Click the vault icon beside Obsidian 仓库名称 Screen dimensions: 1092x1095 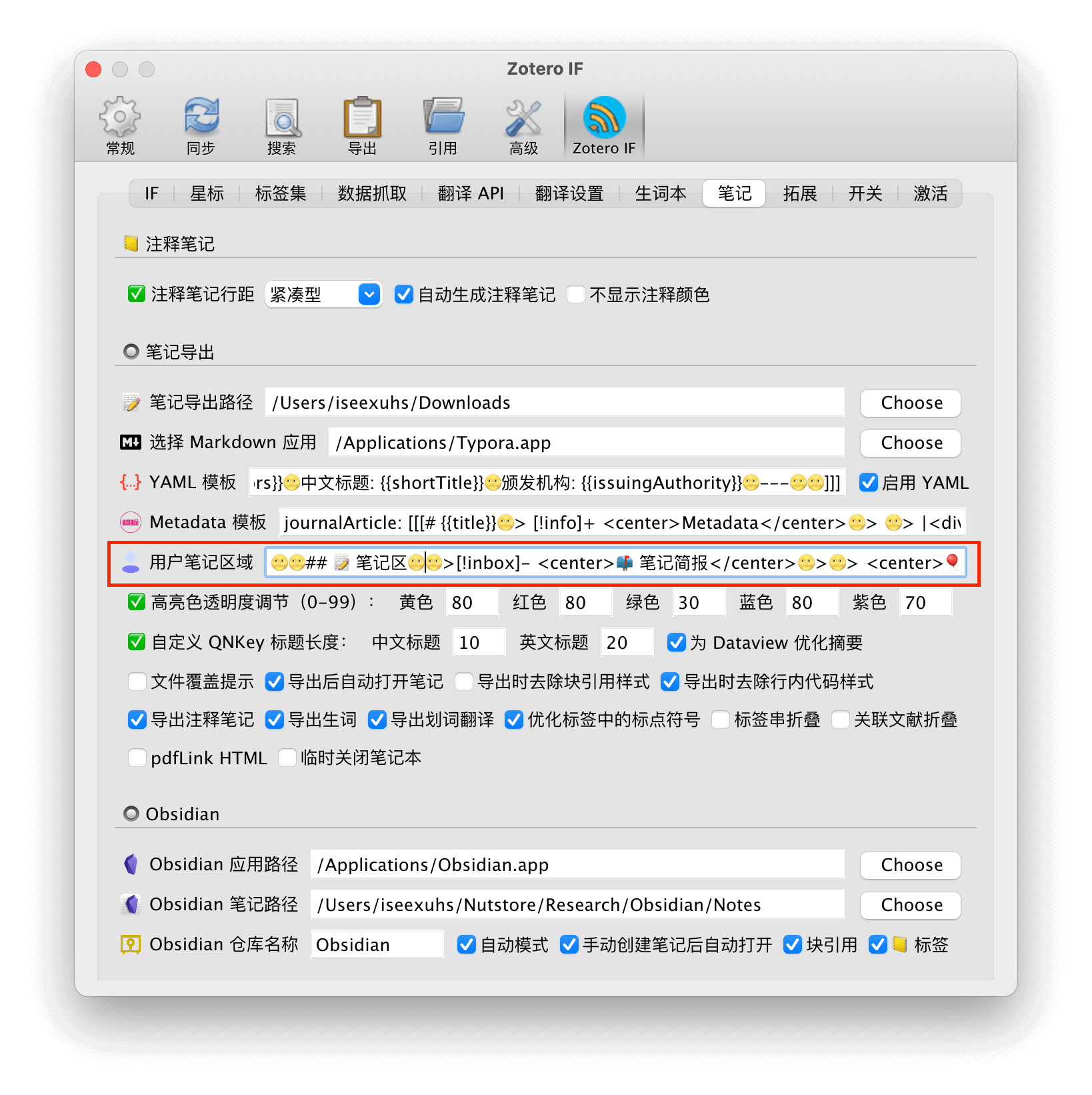click(x=131, y=944)
